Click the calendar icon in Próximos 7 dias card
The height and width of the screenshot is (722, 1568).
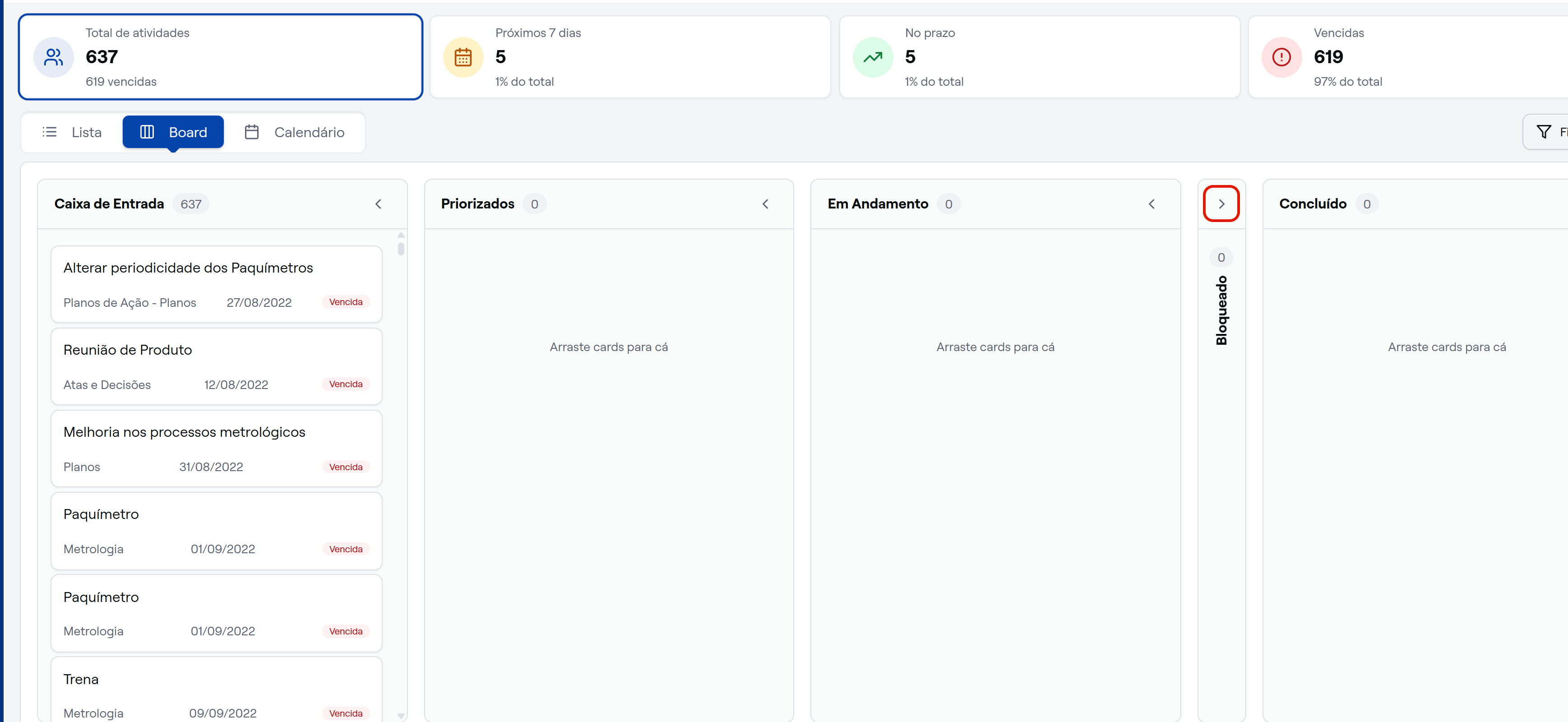click(463, 57)
